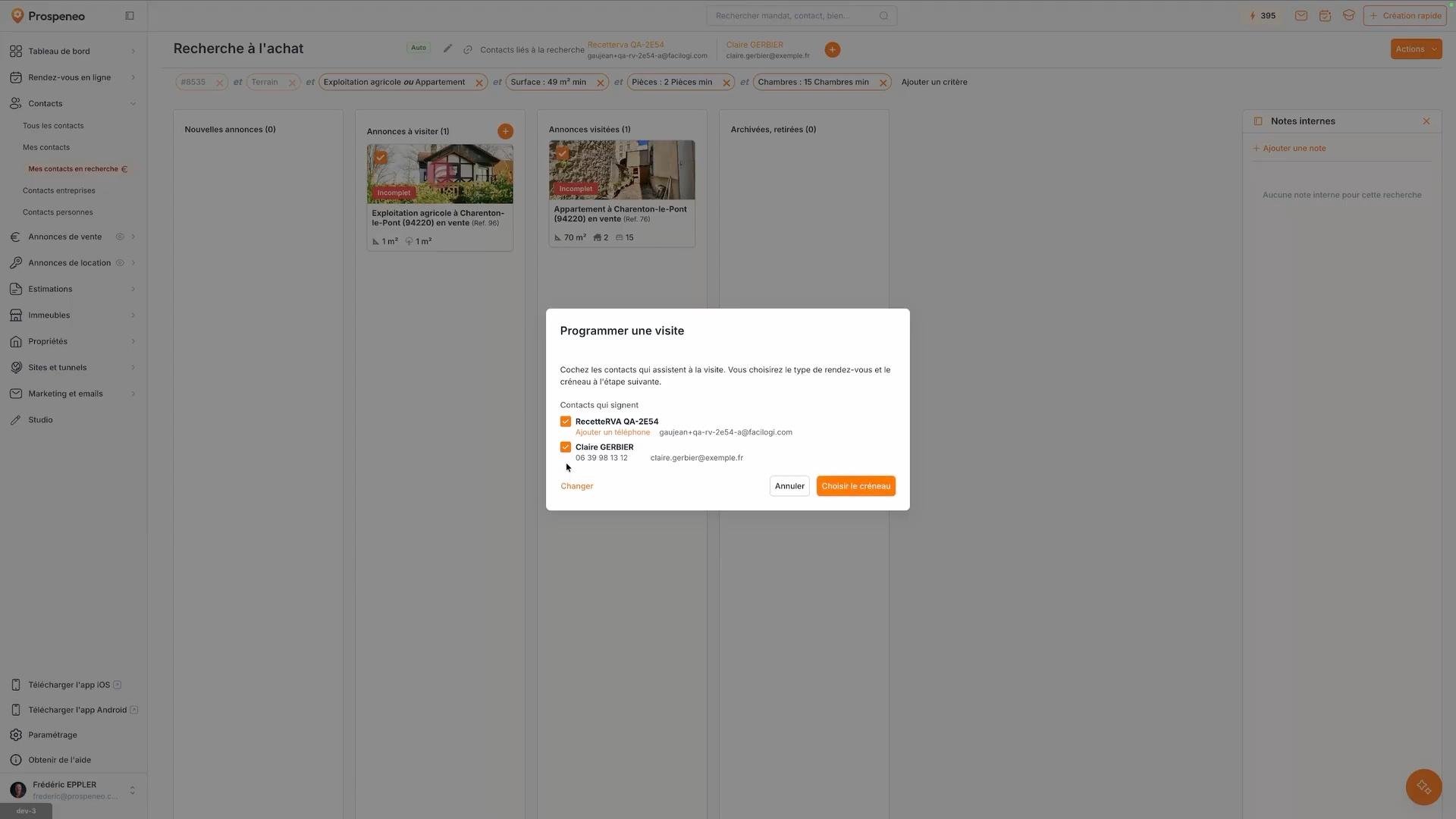Click the pencil edit icon beside Auto
The image size is (1456, 819).
point(447,49)
